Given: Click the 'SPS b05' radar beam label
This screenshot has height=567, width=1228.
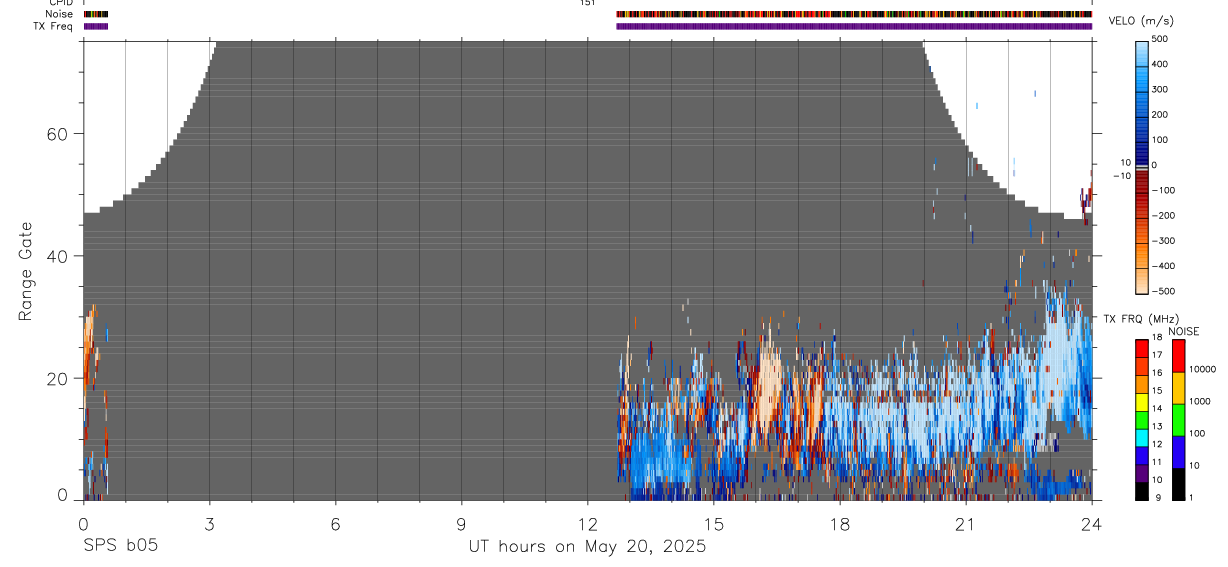Looking at the screenshot, I should (120, 546).
